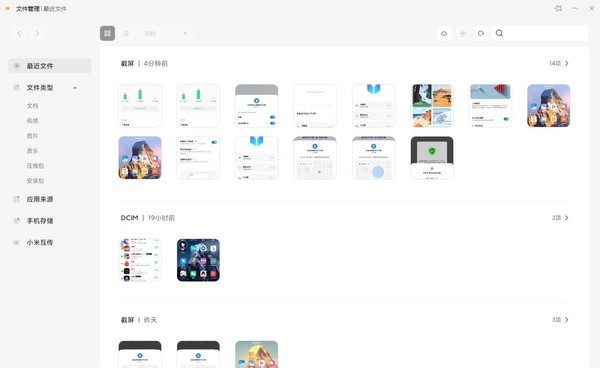The width and height of the screenshot is (600, 368).
Task: Open 手机存储 in the sidebar
Action: (40, 221)
